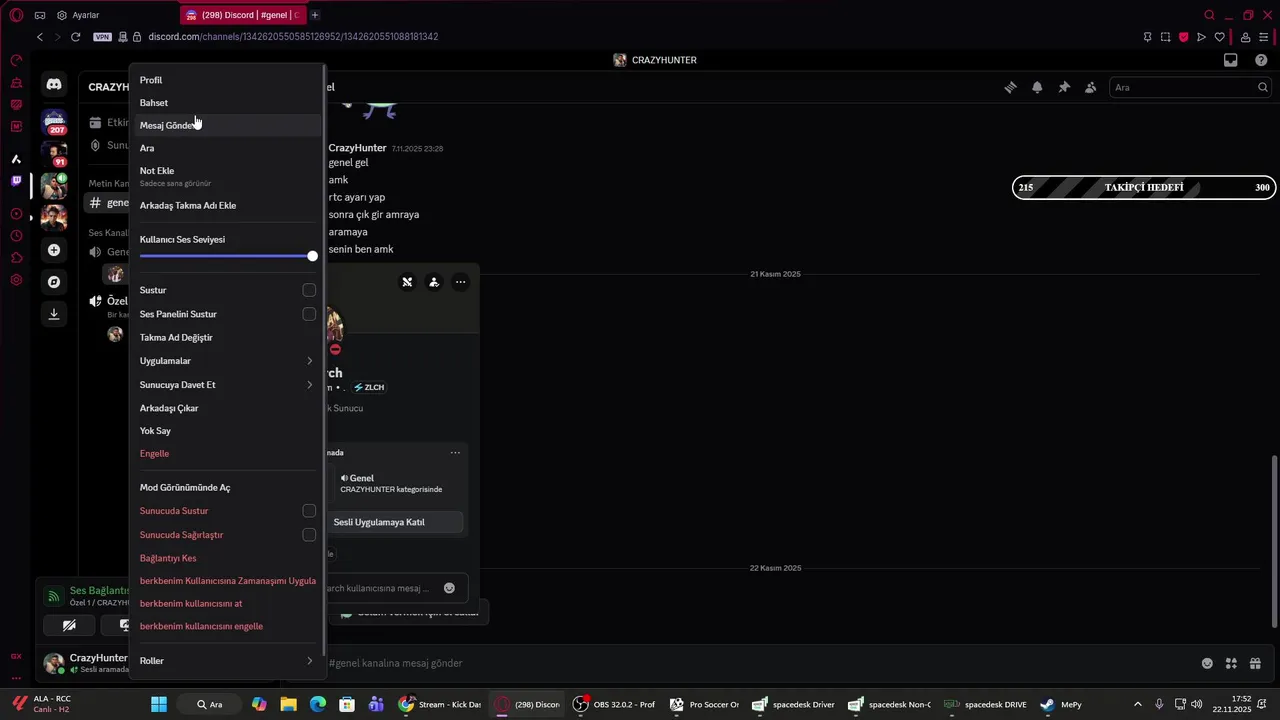Open the Threads icon in channel header
This screenshot has height=720, width=1280.
tap(1010, 87)
